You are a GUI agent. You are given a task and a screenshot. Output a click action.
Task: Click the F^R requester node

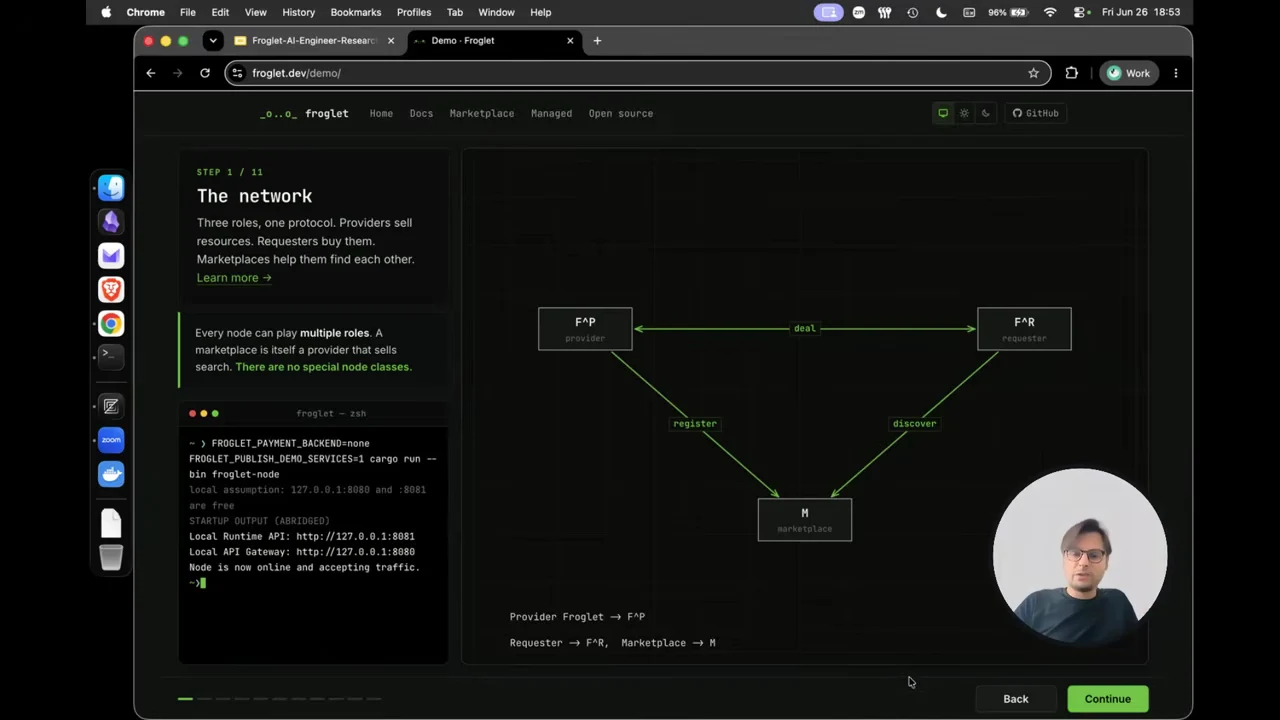(x=1024, y=329)
